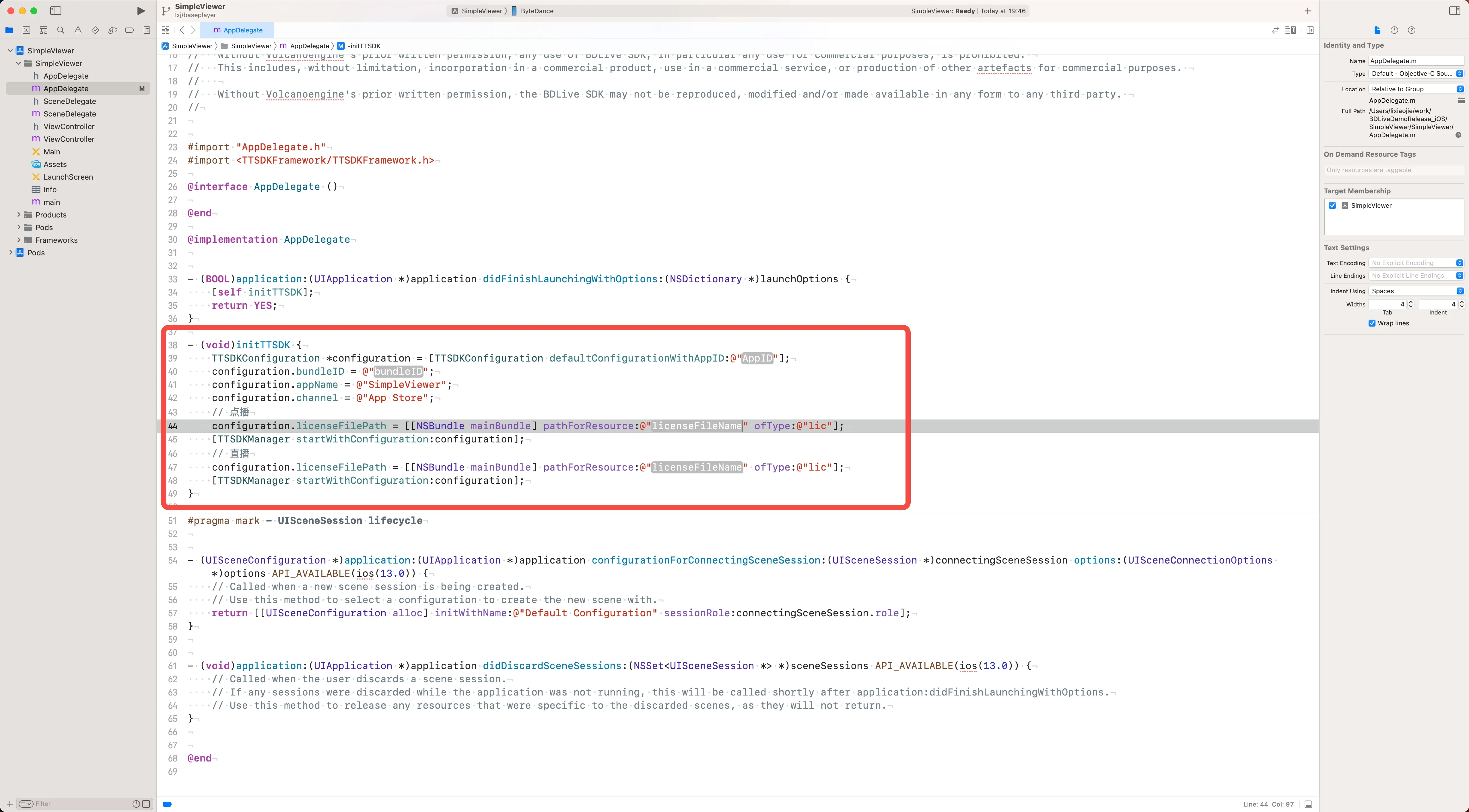Toggle SimpleViewer target membership checkbox
Screen dimensions: 1469x812
pos(1333,206)
